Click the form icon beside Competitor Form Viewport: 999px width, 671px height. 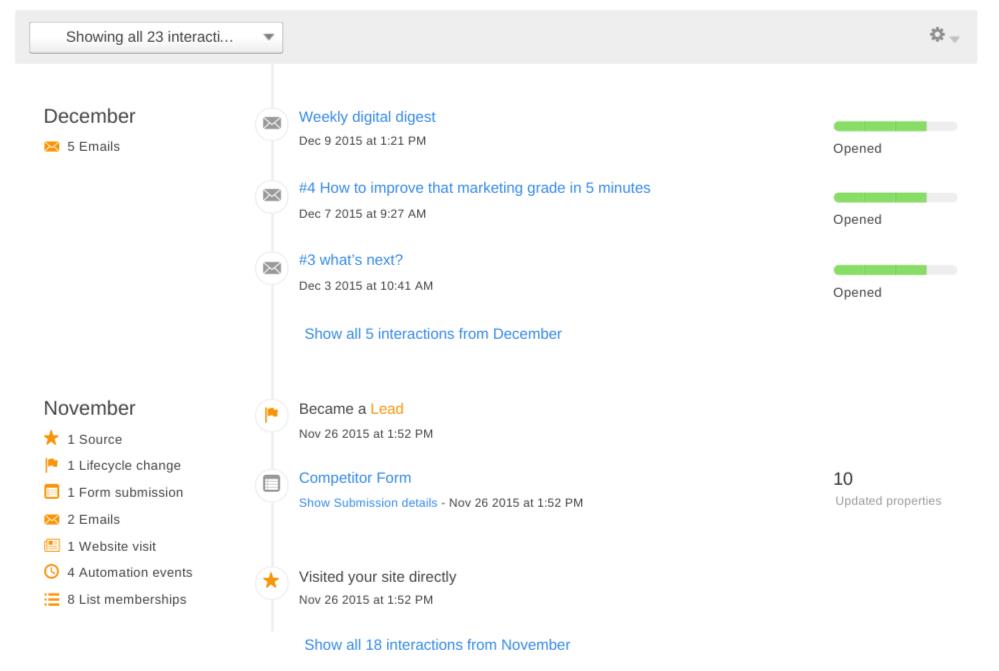(272, 484)
